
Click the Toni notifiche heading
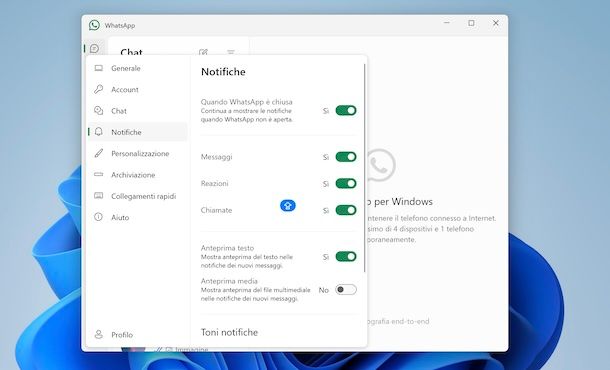pyautogui.click(x=230, y=332)
